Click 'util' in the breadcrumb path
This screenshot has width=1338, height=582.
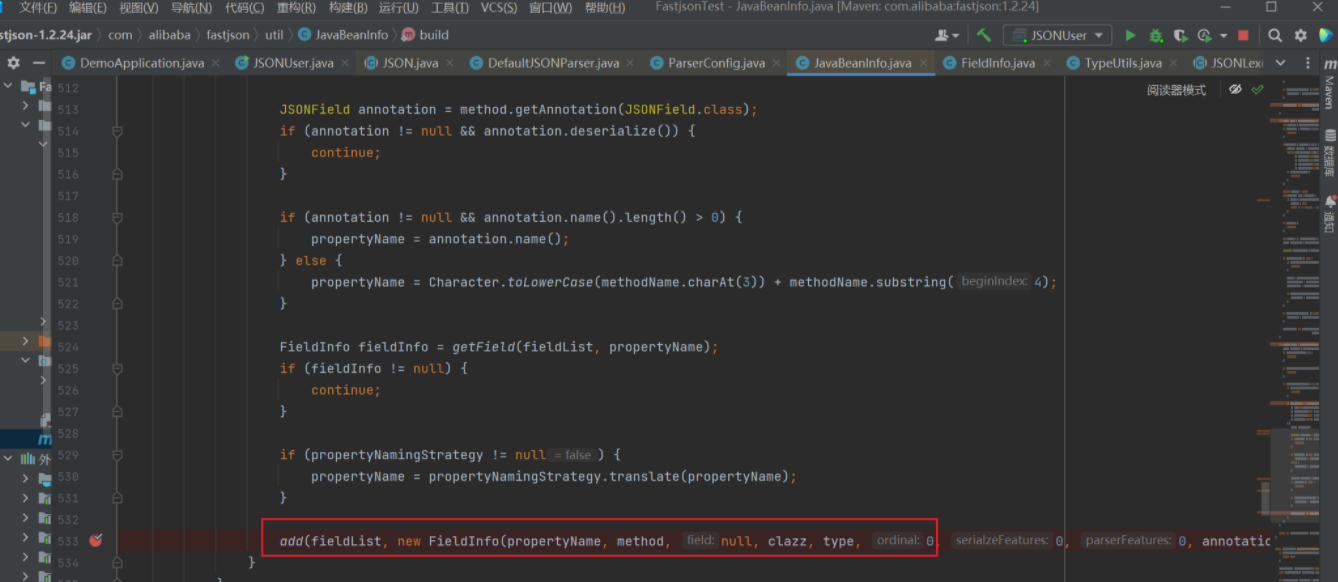pyautogui.click(x=274, y=35)
